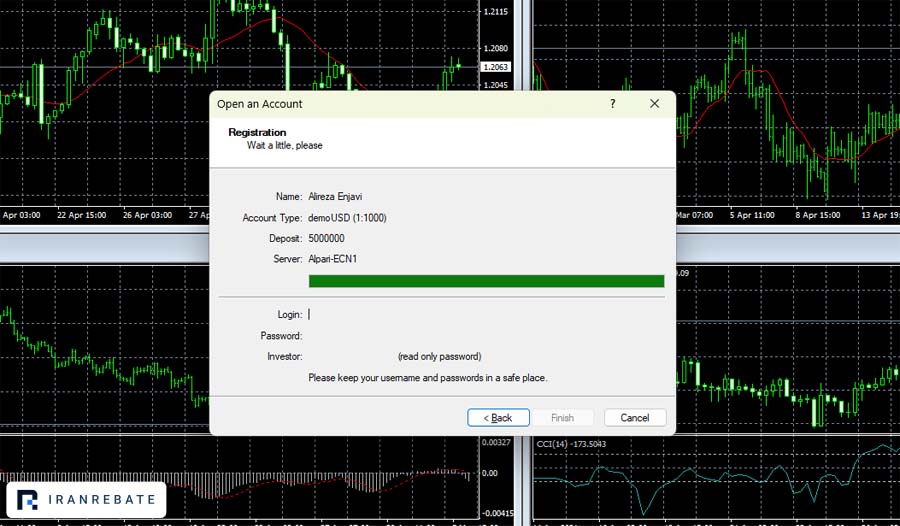The height and width of the screenshot is (526, 900).
Task: Click the Back button in the dialog
Action: [x=498, y=417]
